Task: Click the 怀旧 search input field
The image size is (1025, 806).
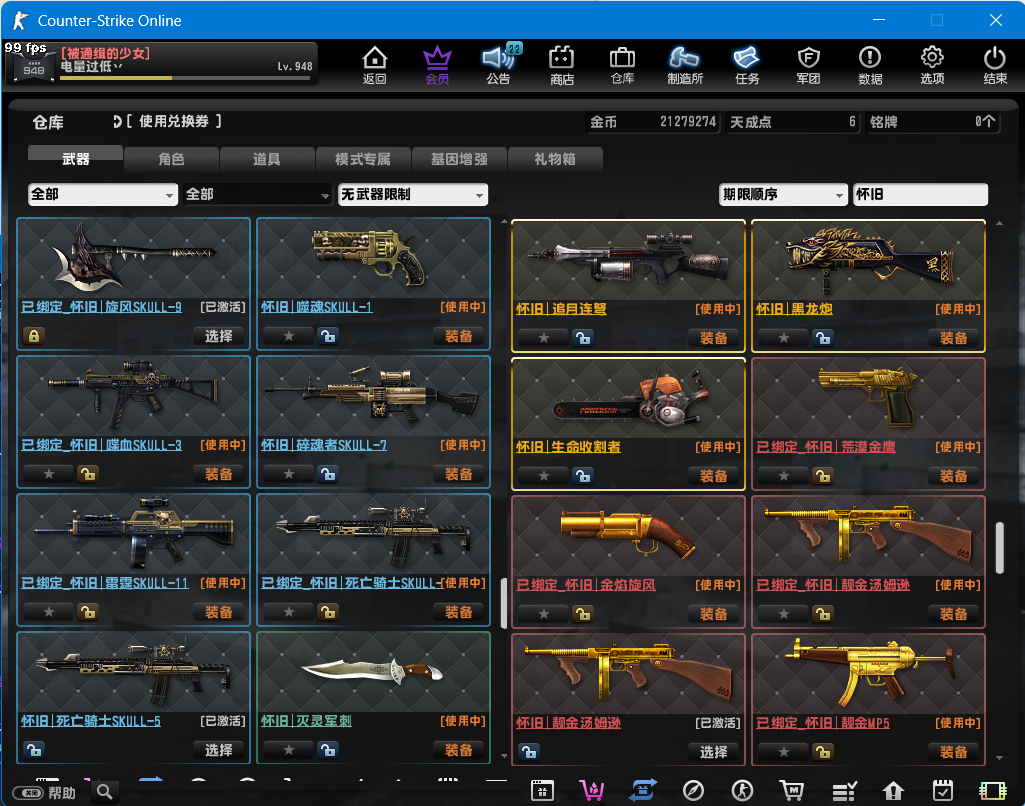Action: point(920,194)
